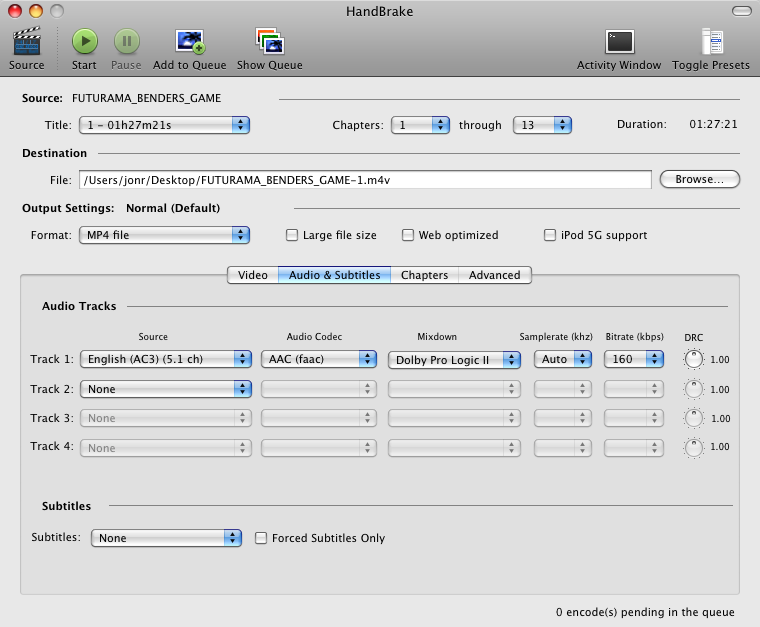Image resolution: width=760 pixels, height=627 pixels.
Task: Click the Toggle Presets drawer icon
Action: click(712, 41)
